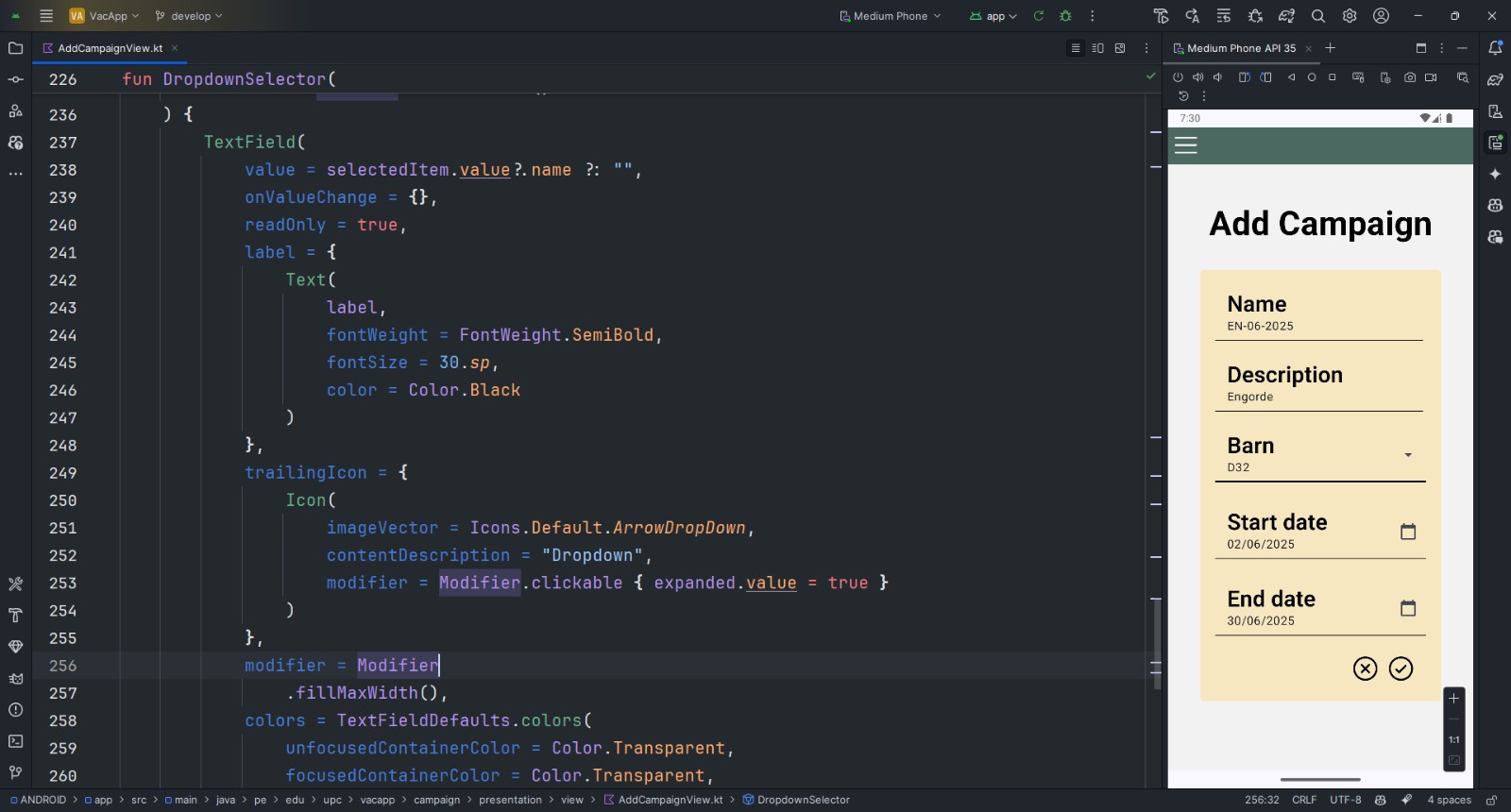Raise emulator volume
1511x812 pixels.
point(1198,77)
